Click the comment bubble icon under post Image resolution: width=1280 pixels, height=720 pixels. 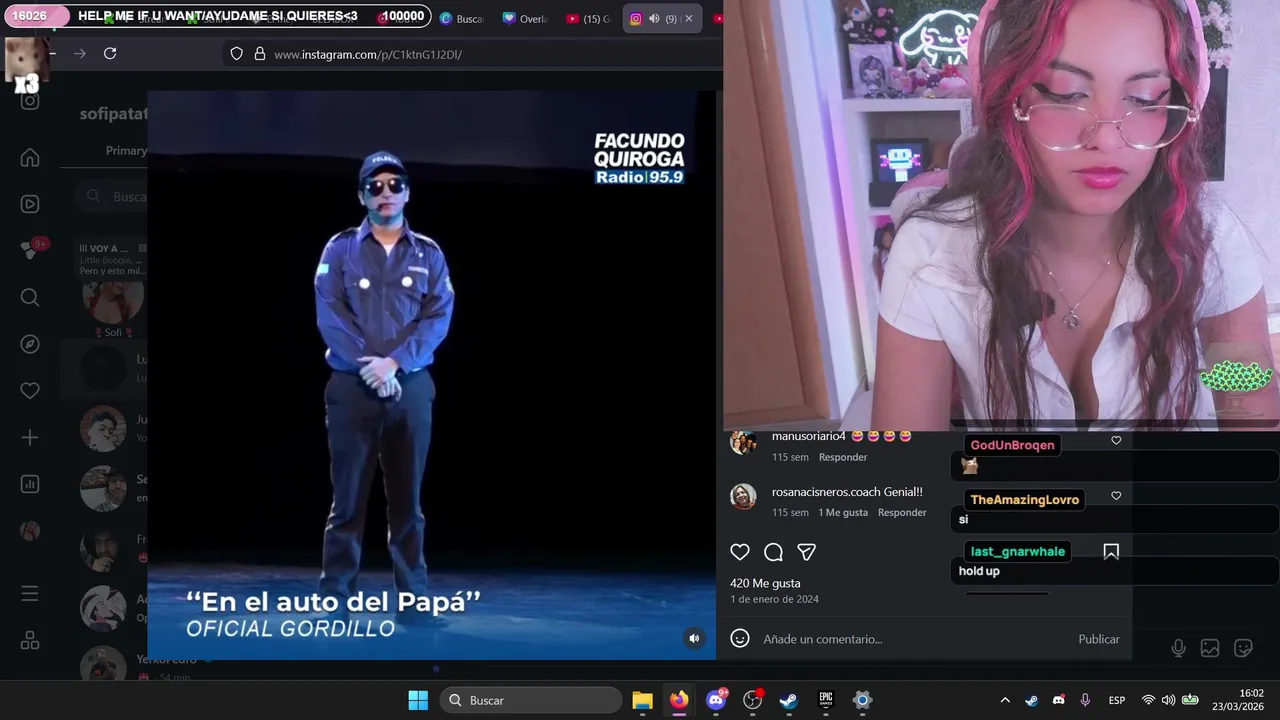pyautogui.click(x=773, y=552)
